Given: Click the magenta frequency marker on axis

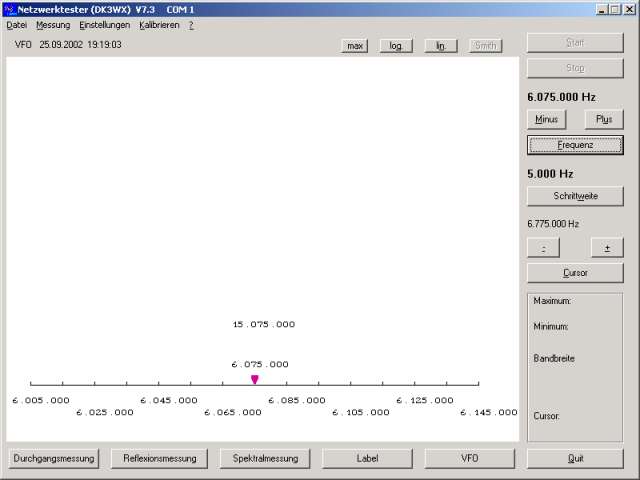Looking at the screenshot, I should point(255,380).
